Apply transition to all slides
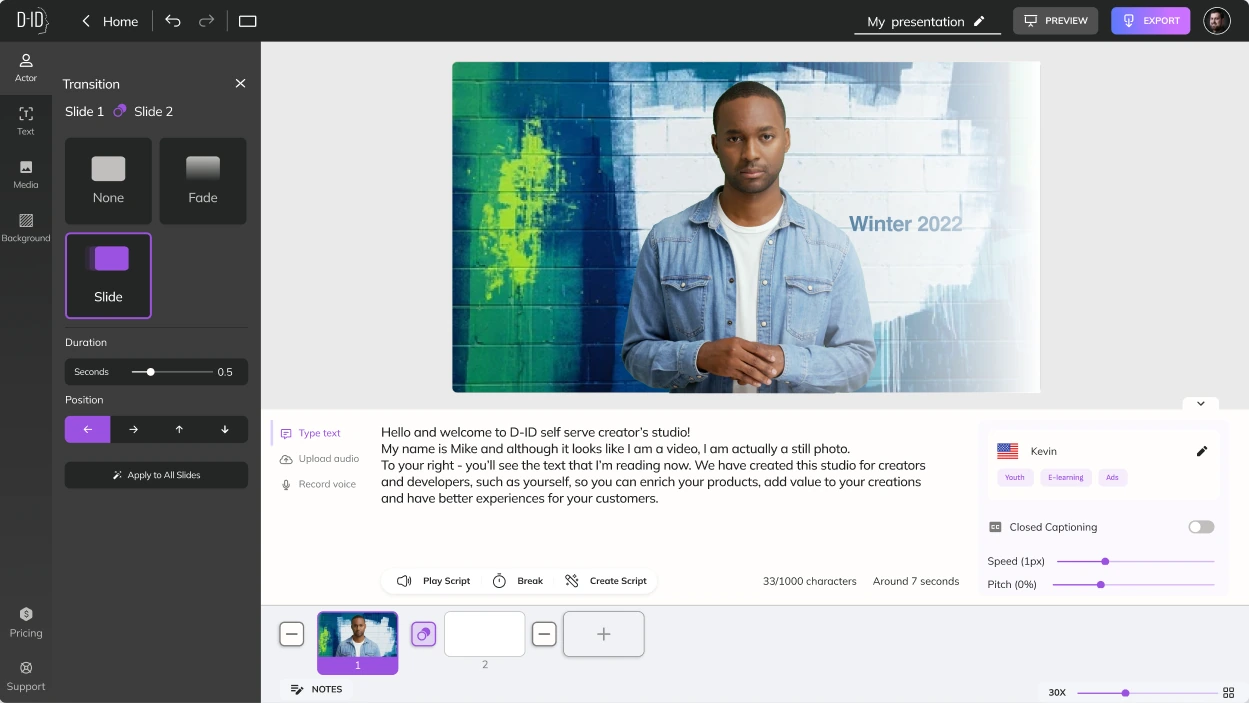This screenshot has width=1249, height=703. (156, 475)
